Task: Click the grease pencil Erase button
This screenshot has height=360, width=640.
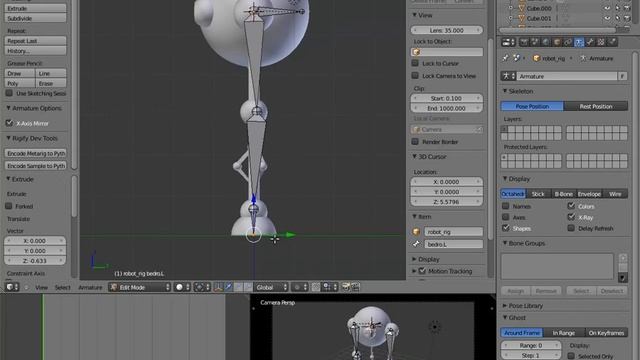Action: click(x=51, y=83)
